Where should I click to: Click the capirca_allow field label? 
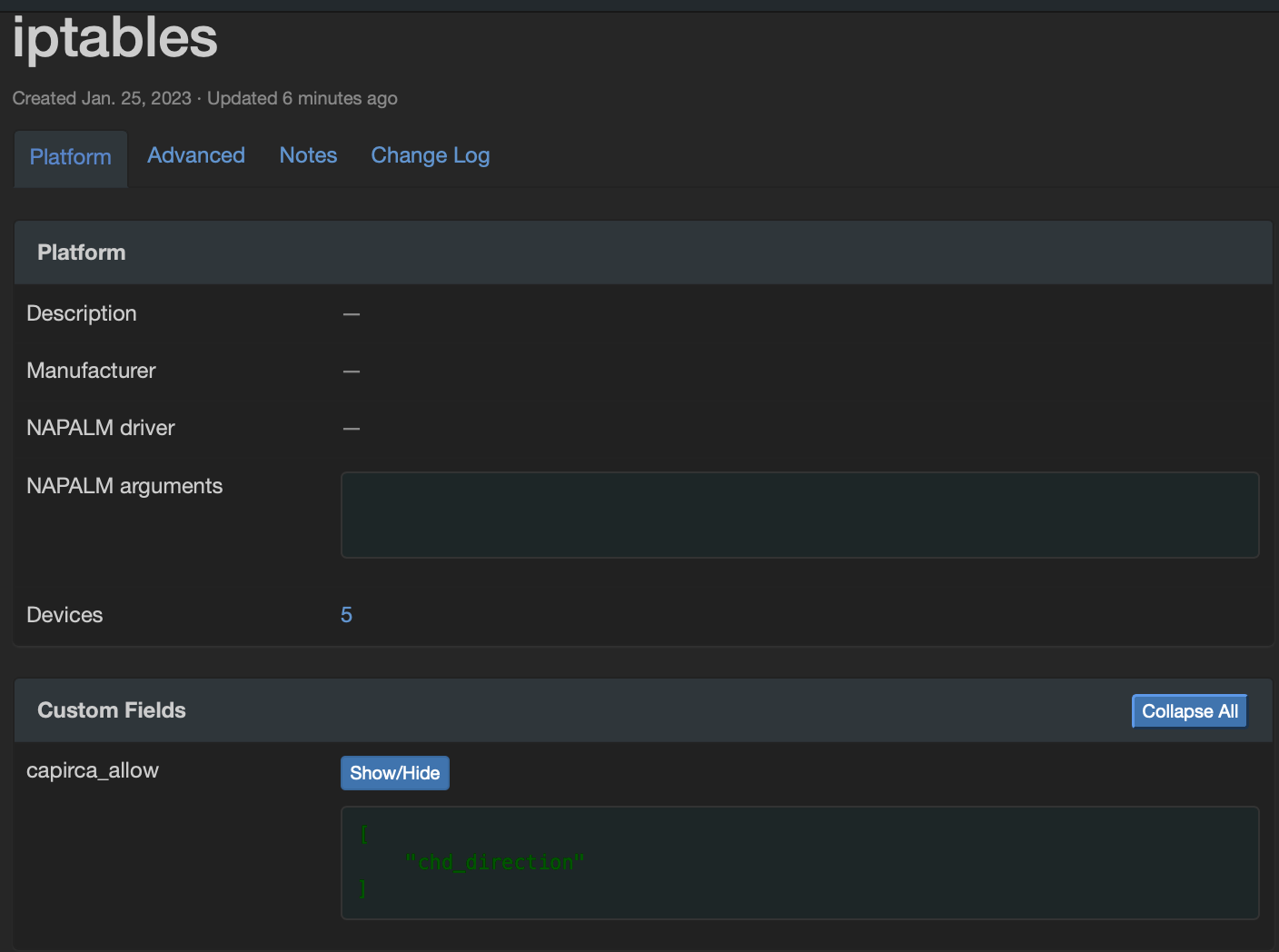pyautogui.click(x=93, y=770)
